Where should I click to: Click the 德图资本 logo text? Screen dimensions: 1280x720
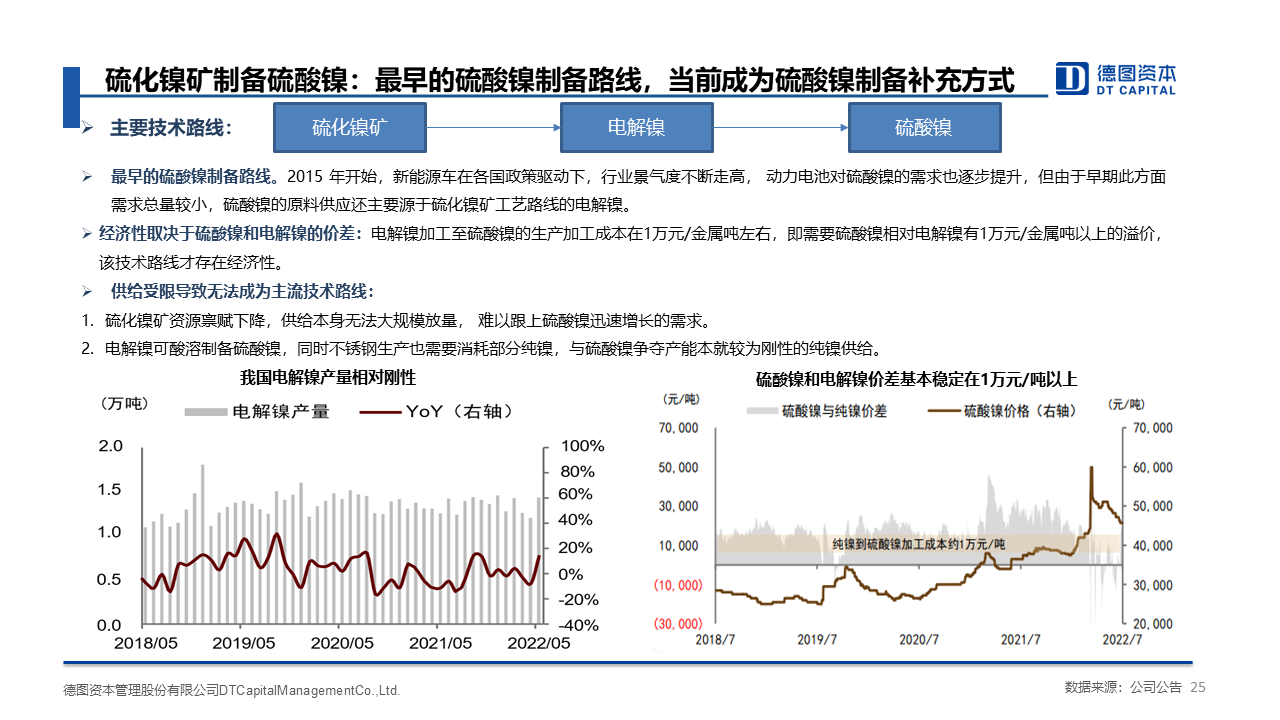pos(1135,73)
